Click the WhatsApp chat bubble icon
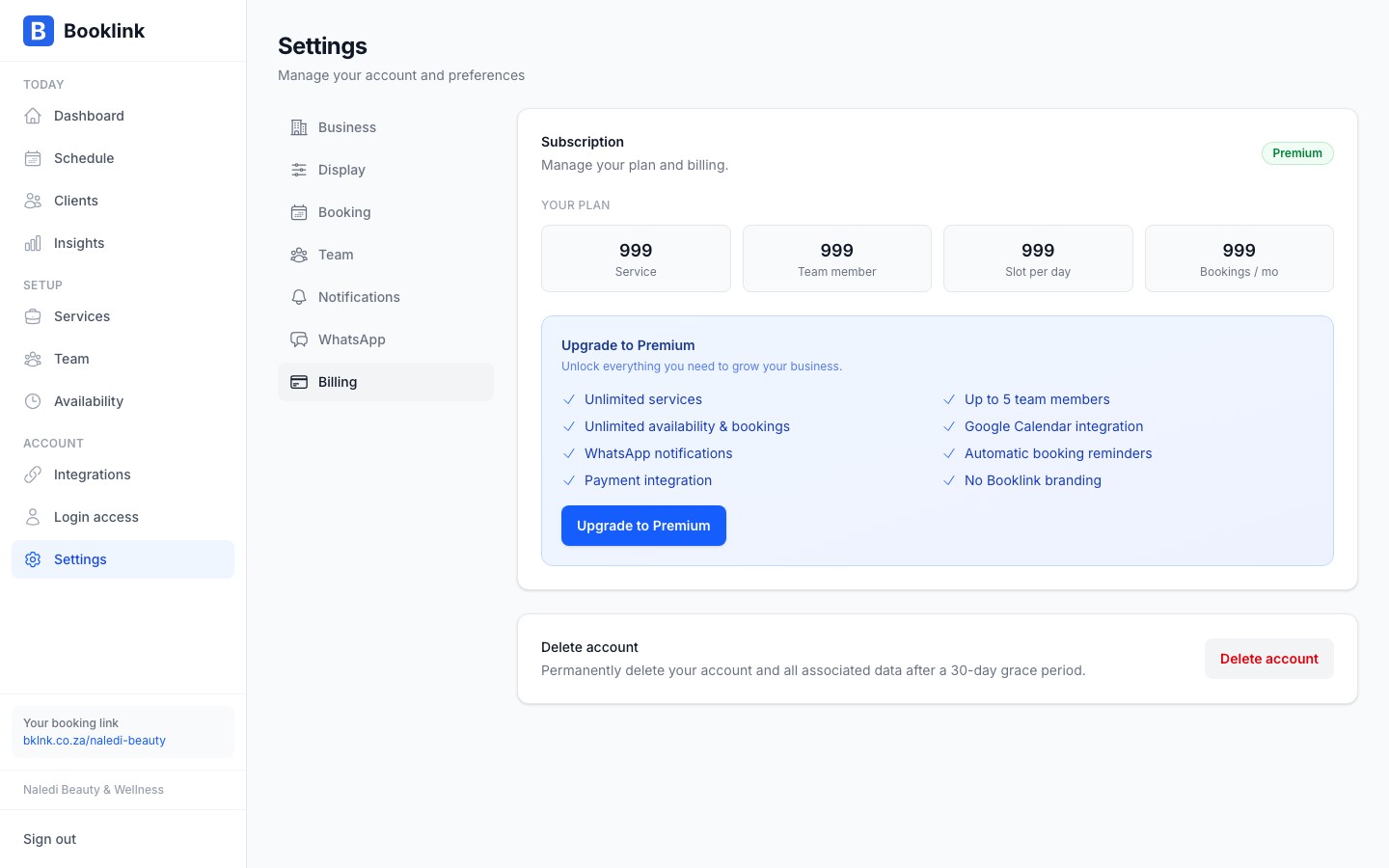This screenshot has height=868, width=1389. point(299,339)
